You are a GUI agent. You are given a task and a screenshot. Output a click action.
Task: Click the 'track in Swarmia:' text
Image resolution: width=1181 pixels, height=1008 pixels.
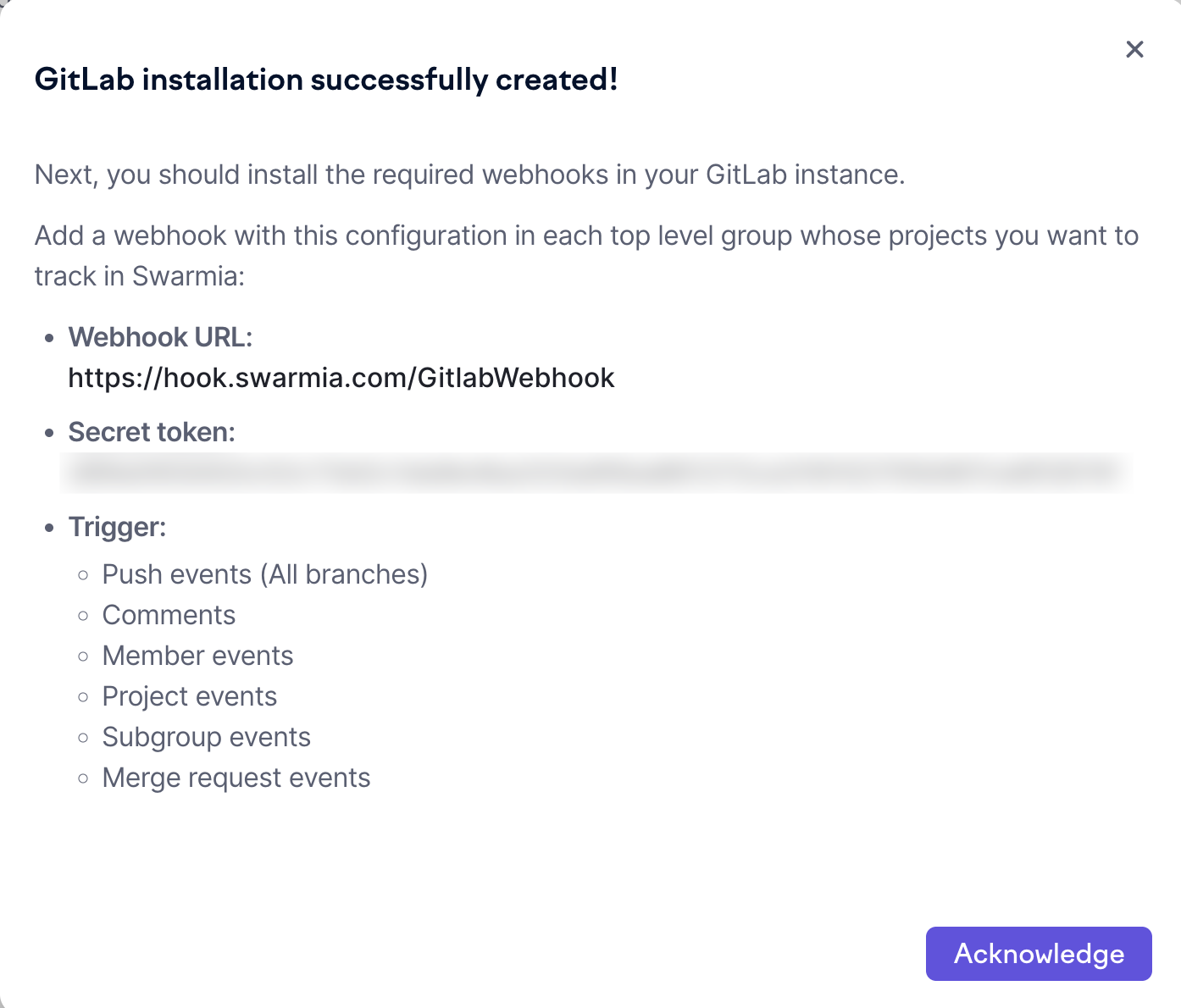(x=140, y=276)
